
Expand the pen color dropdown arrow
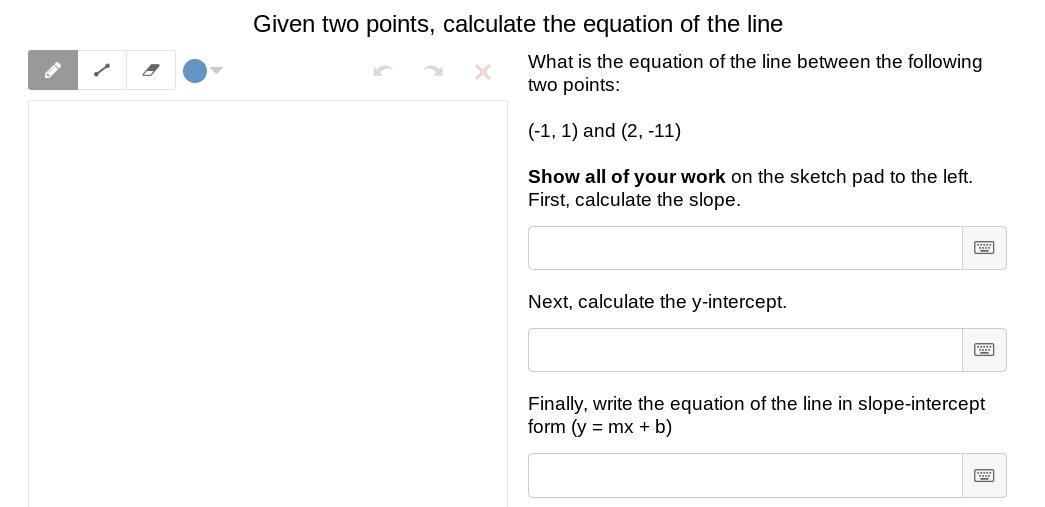(216, 70)
